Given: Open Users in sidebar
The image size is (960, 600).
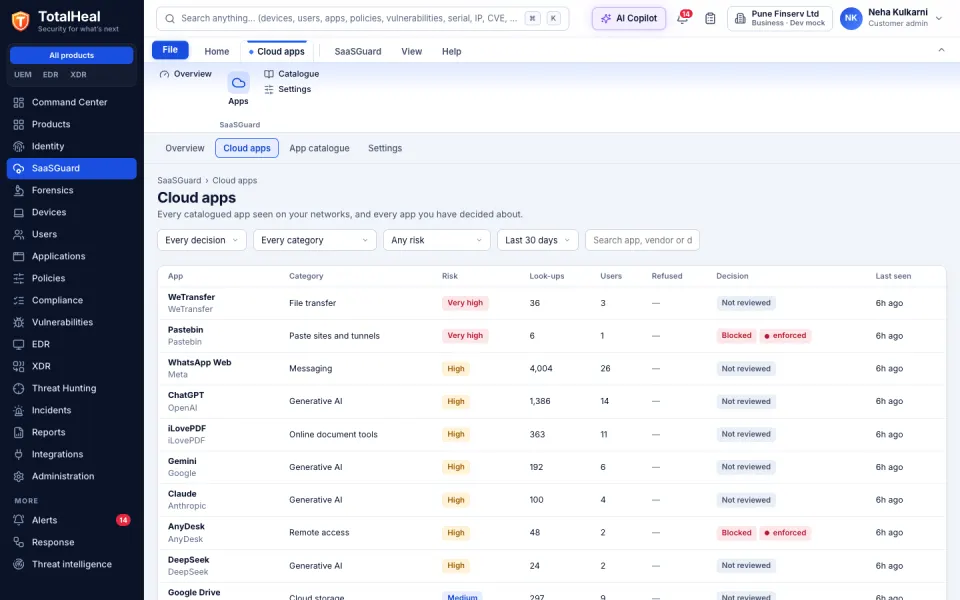Looking at the screenshot, I should 72,234.
